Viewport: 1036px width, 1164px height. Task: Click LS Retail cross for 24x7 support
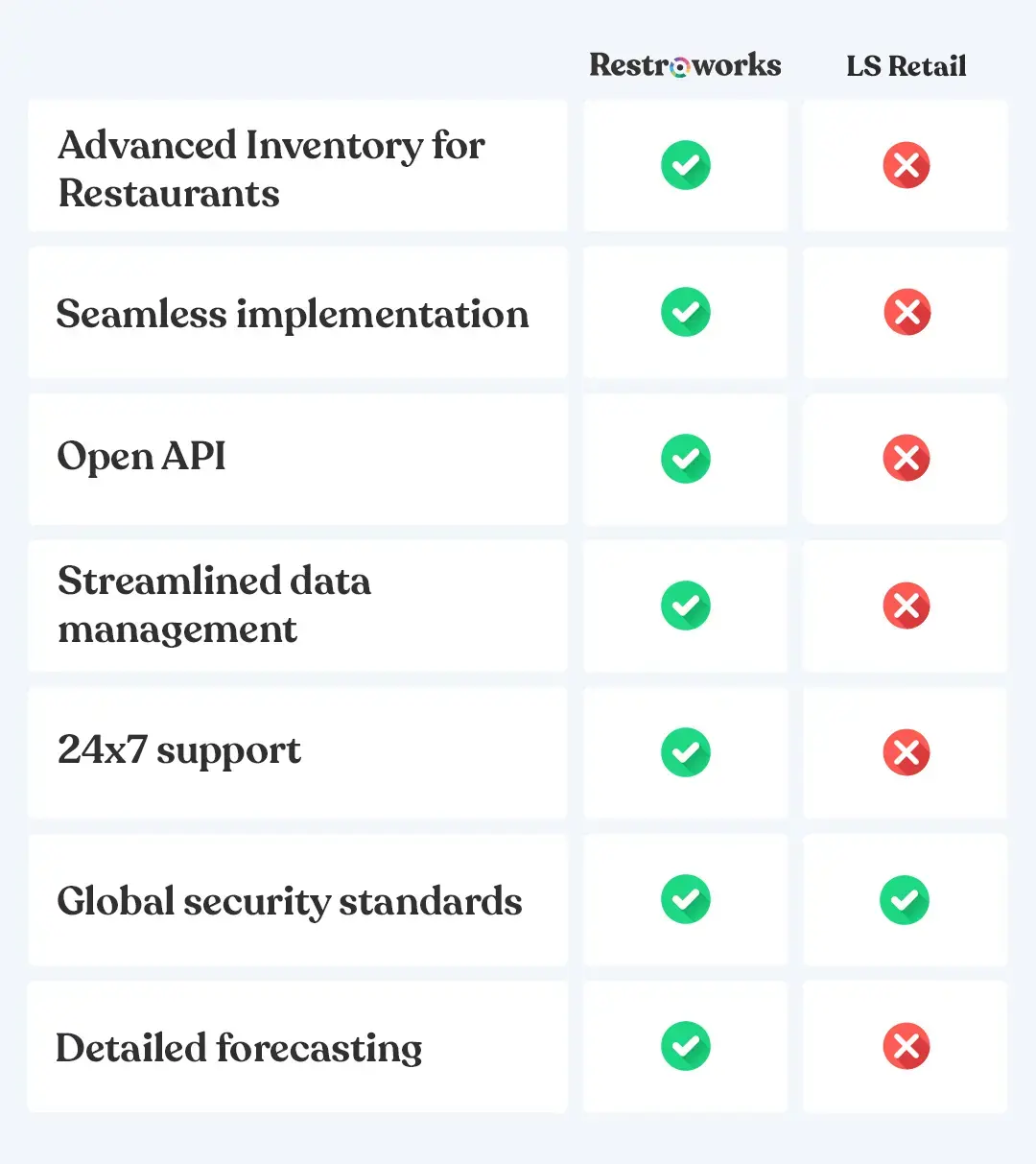(906, 752)
